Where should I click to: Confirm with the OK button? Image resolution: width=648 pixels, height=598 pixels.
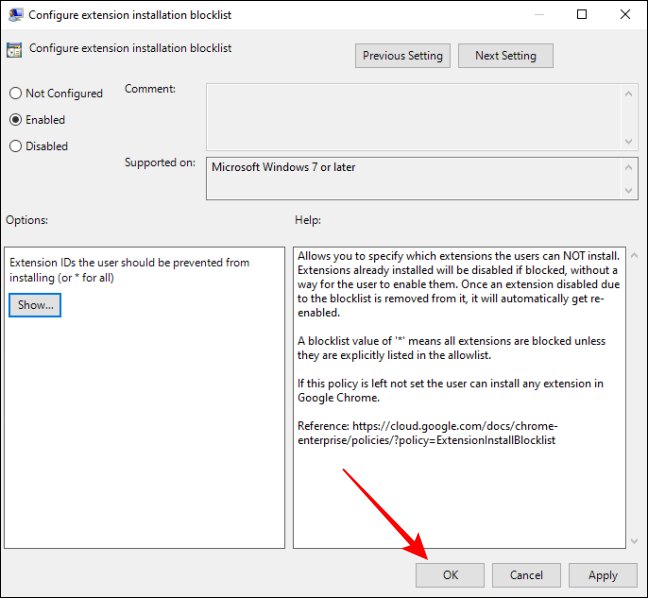coord(450,575)
